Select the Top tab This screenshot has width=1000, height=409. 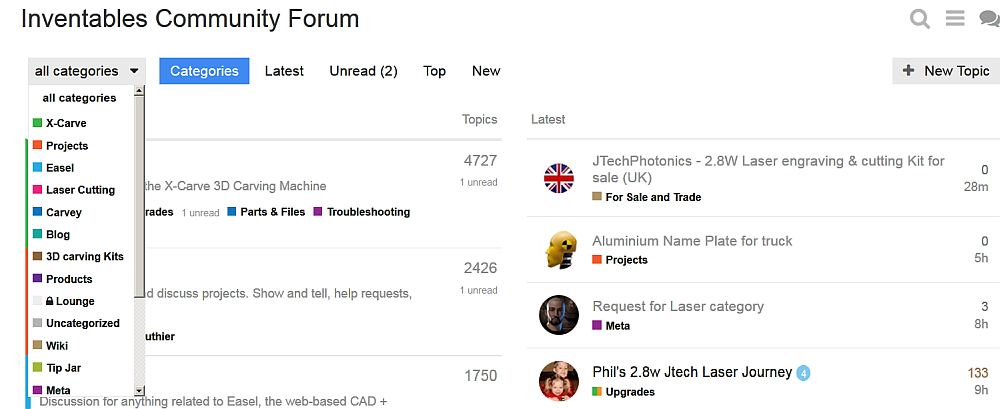click(434, 71)
